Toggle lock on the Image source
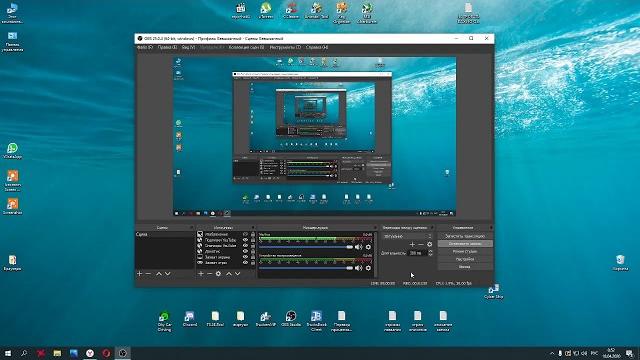The height and width of the screenshot is (360, 640). (253, 234)
